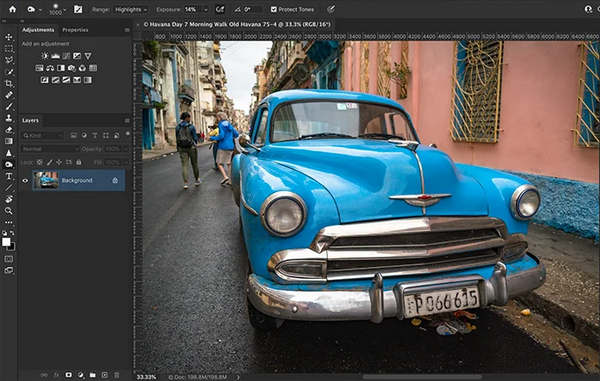Select the Gradient tool
The image size is (600, 381).
point(8,141)
